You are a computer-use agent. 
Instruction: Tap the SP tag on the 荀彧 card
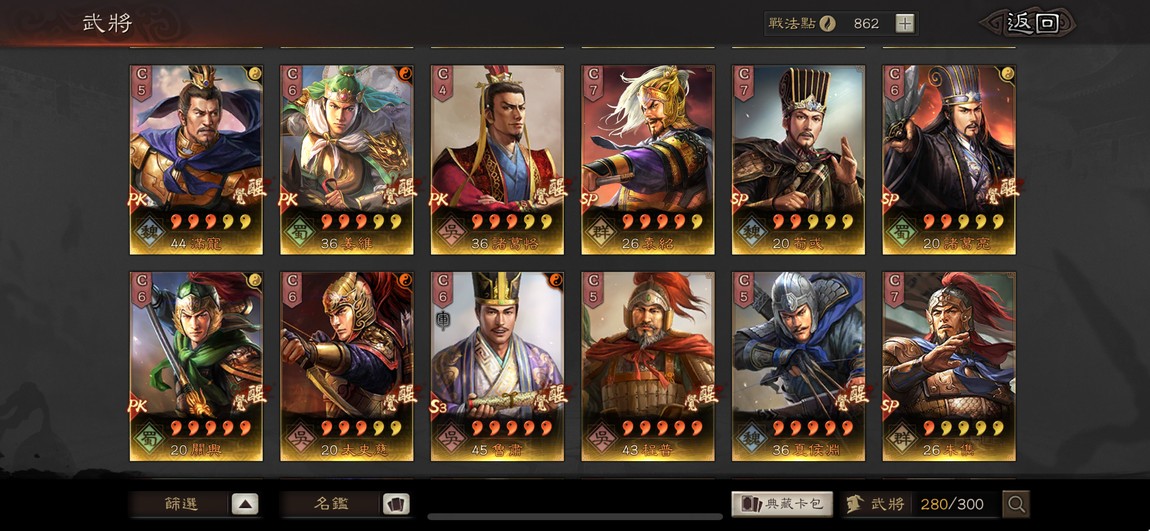[x=741, y=199]
